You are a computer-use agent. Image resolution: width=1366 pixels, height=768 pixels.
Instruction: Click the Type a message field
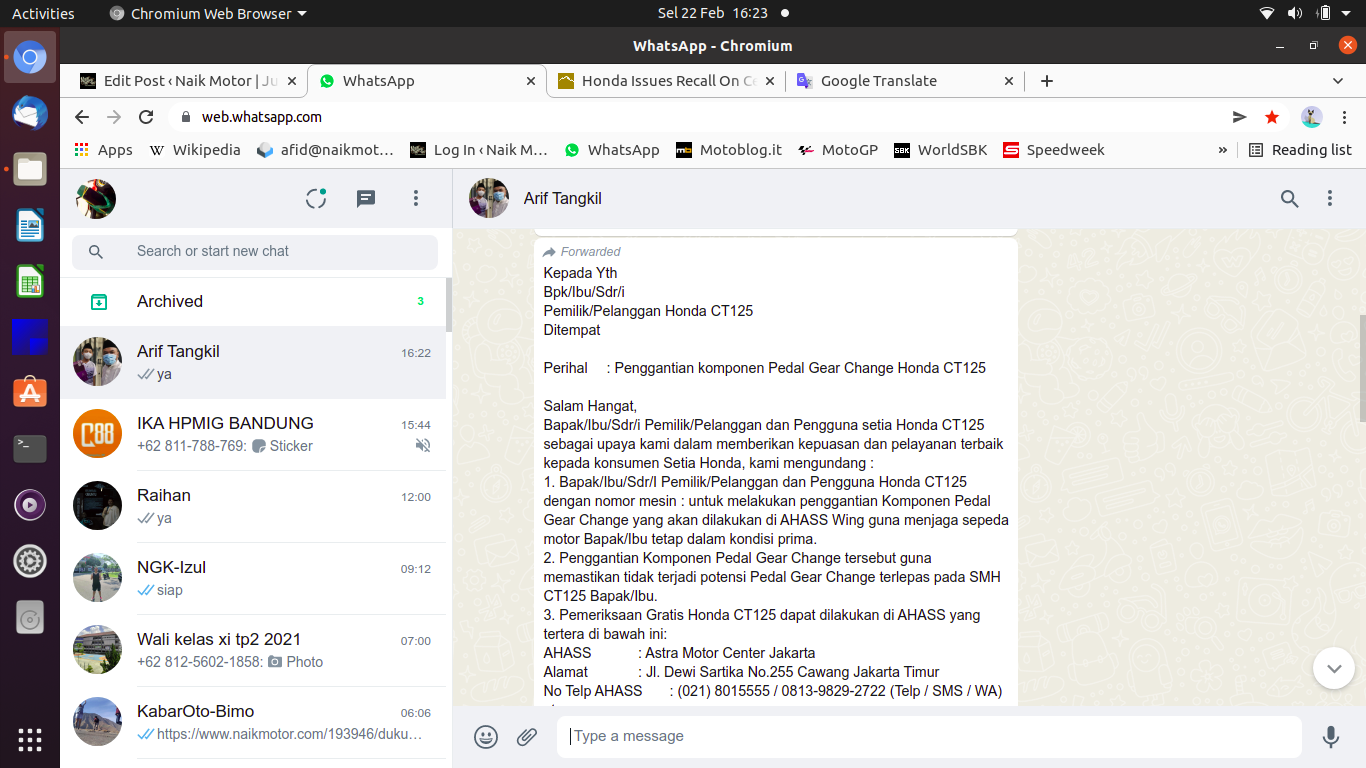point(930,737)
